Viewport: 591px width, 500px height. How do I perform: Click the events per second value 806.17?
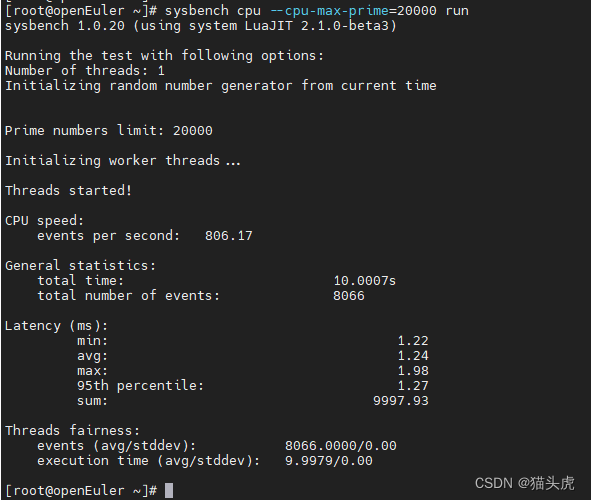click(x=229, y=236)
